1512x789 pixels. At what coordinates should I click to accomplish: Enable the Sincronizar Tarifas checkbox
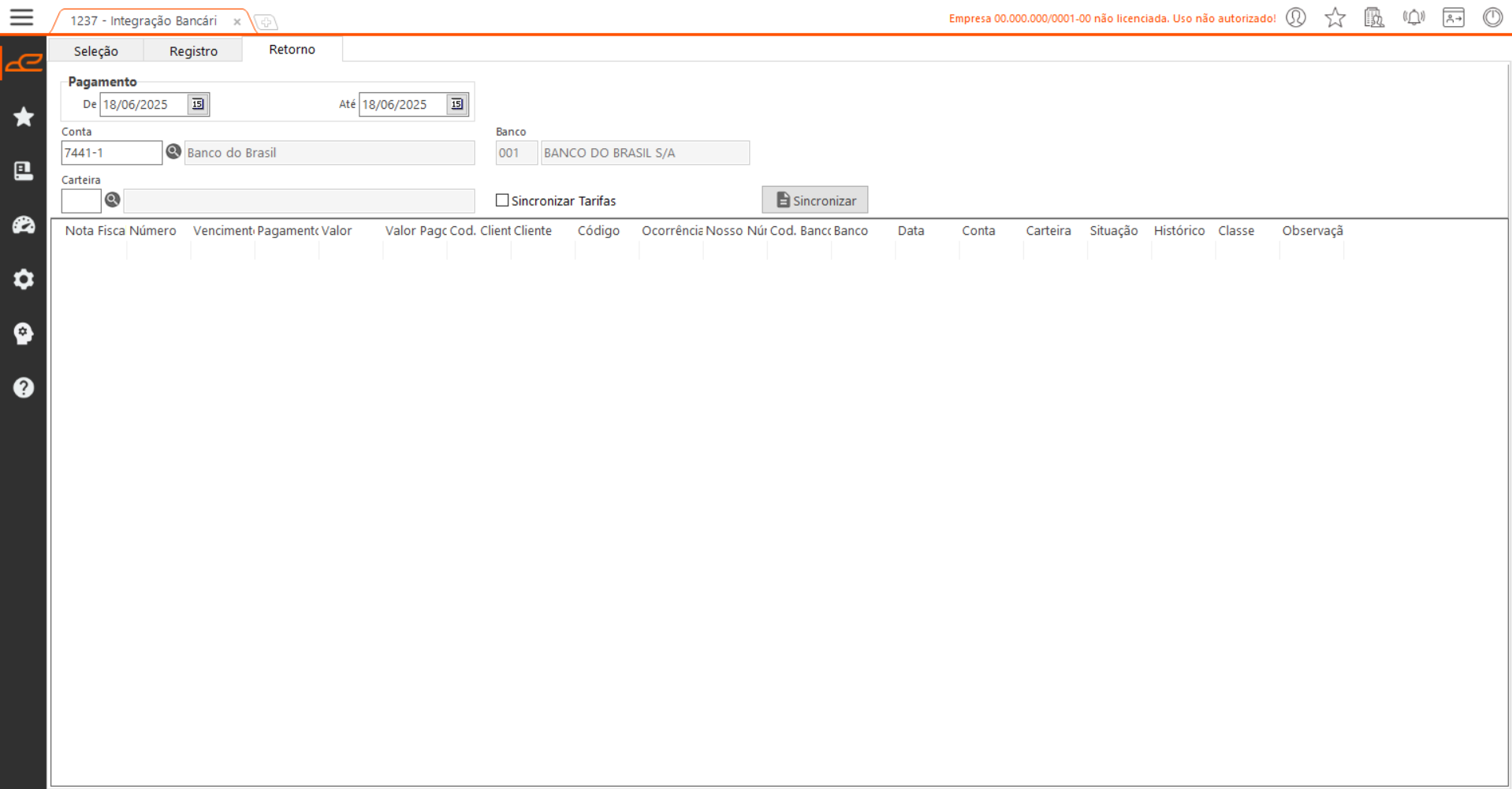pyautogui.click(x=502, y=200)
